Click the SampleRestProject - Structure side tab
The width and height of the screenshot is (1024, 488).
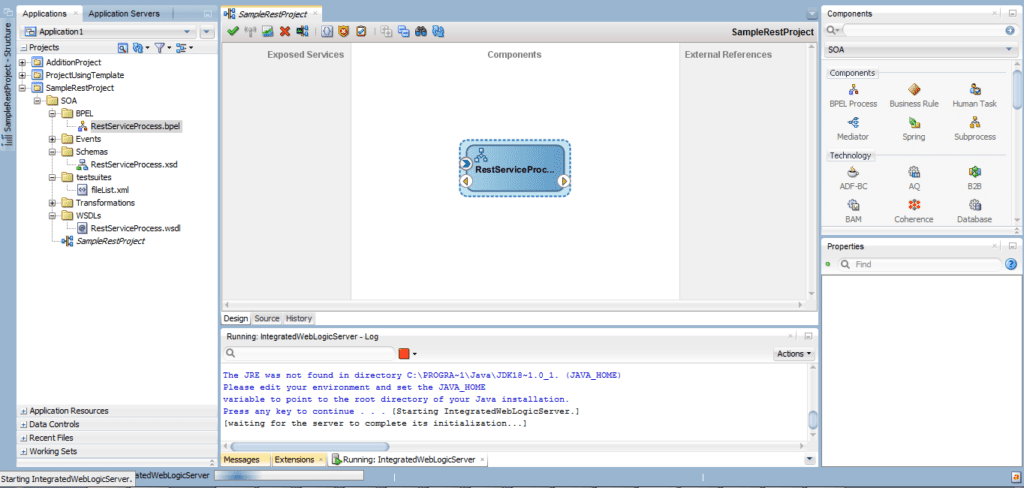point(8,83)
